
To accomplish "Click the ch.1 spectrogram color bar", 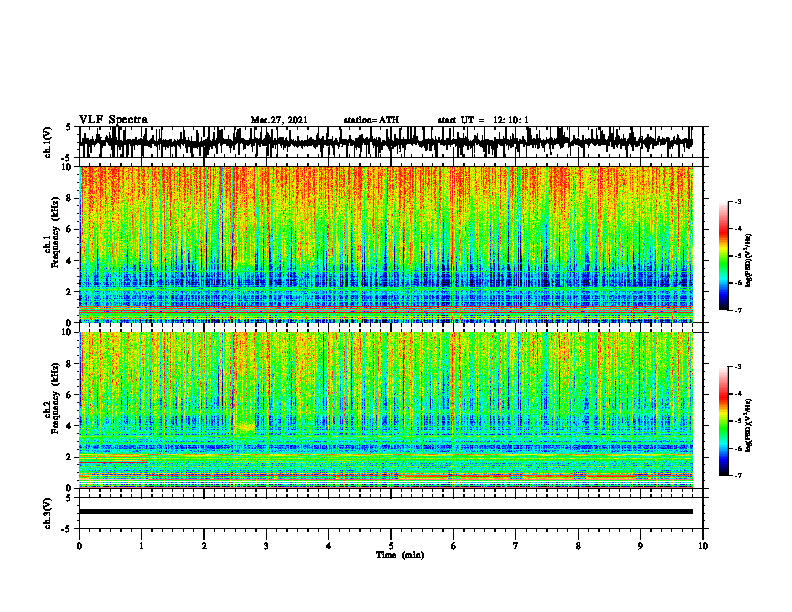I will click(x=724, y=256).
